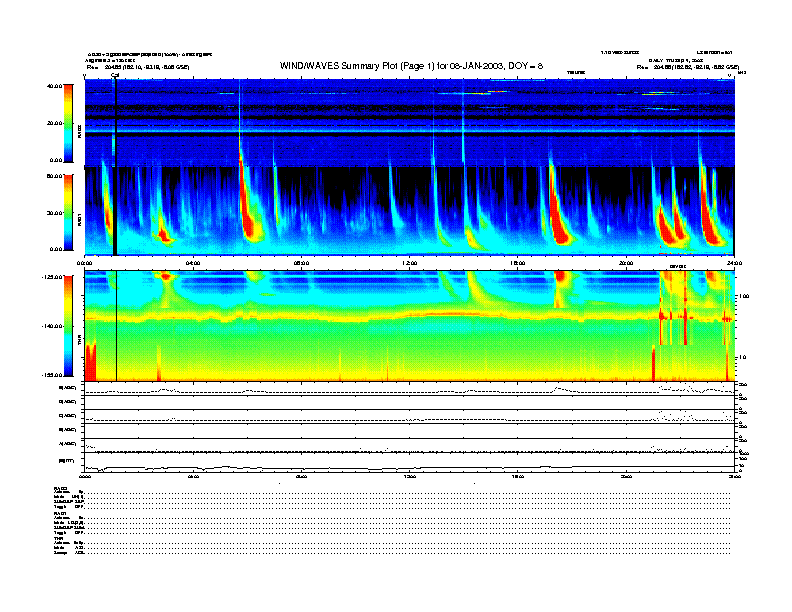Click the -140.00 tick on TNR scale
The width and height of the screenshot is (792, 612).
coord(52,326)
